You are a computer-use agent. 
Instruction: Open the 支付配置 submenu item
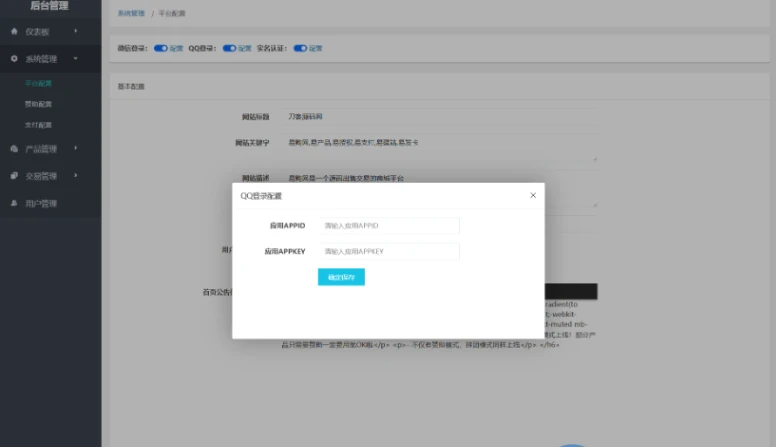tap(39, 125)
